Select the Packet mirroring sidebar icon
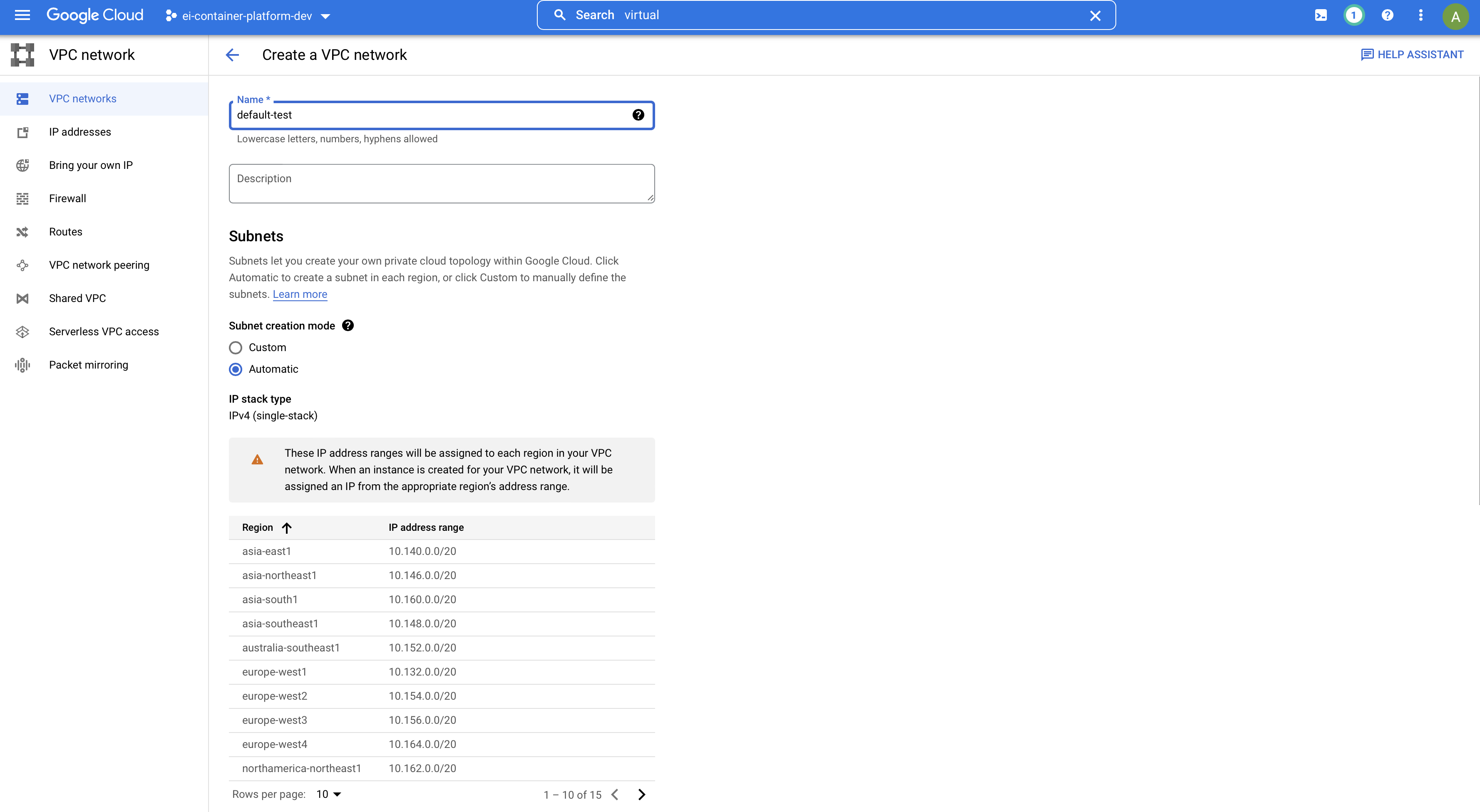 point(22,364)
